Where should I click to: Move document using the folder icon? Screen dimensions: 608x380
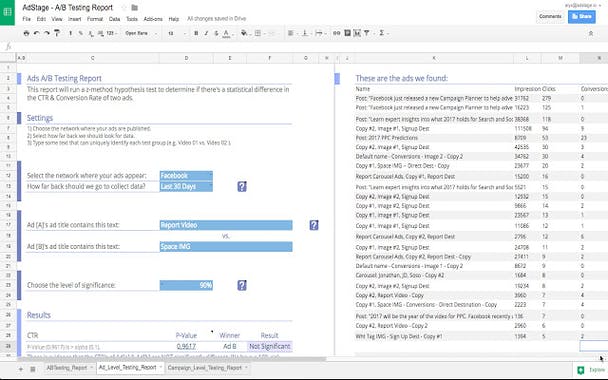pyautogui.click(x=135, y=7)
